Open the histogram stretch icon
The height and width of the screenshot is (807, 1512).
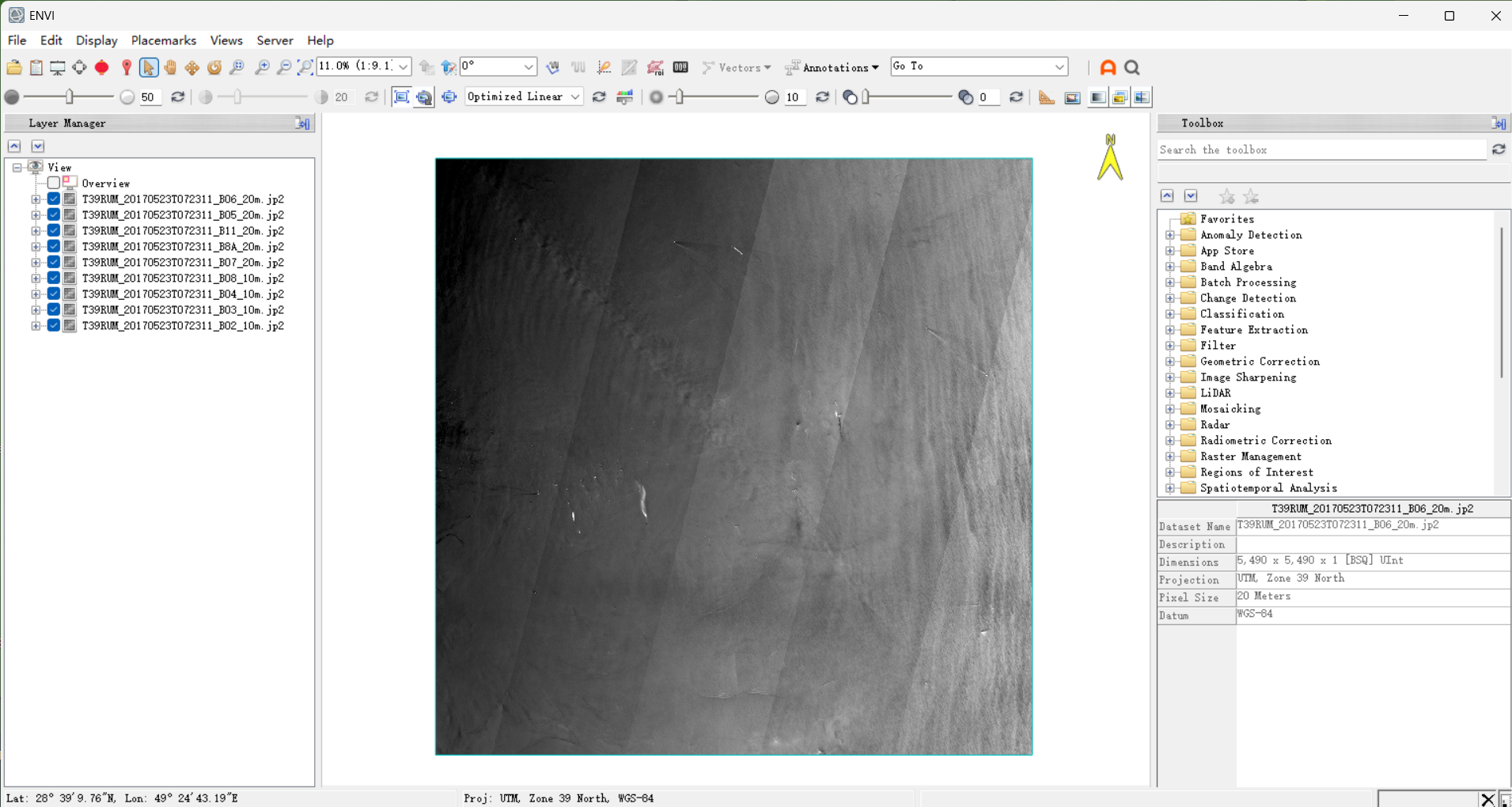click(x=625, y=97)
